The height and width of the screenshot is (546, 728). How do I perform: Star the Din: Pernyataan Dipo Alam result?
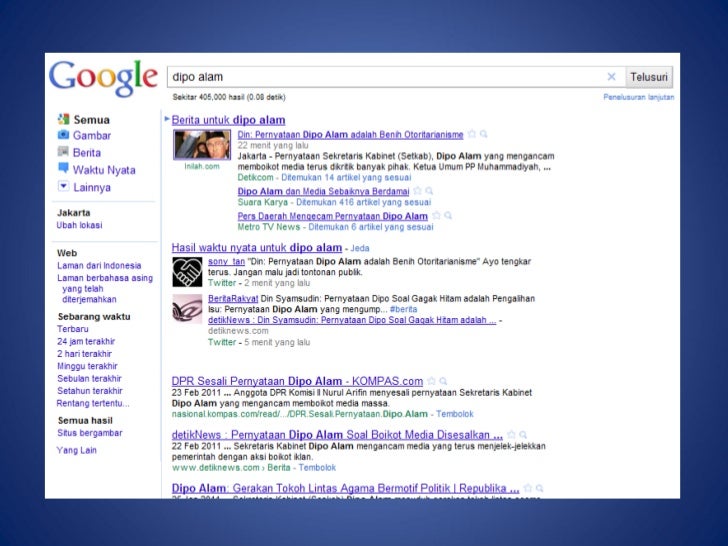click(x=472, y=134)
